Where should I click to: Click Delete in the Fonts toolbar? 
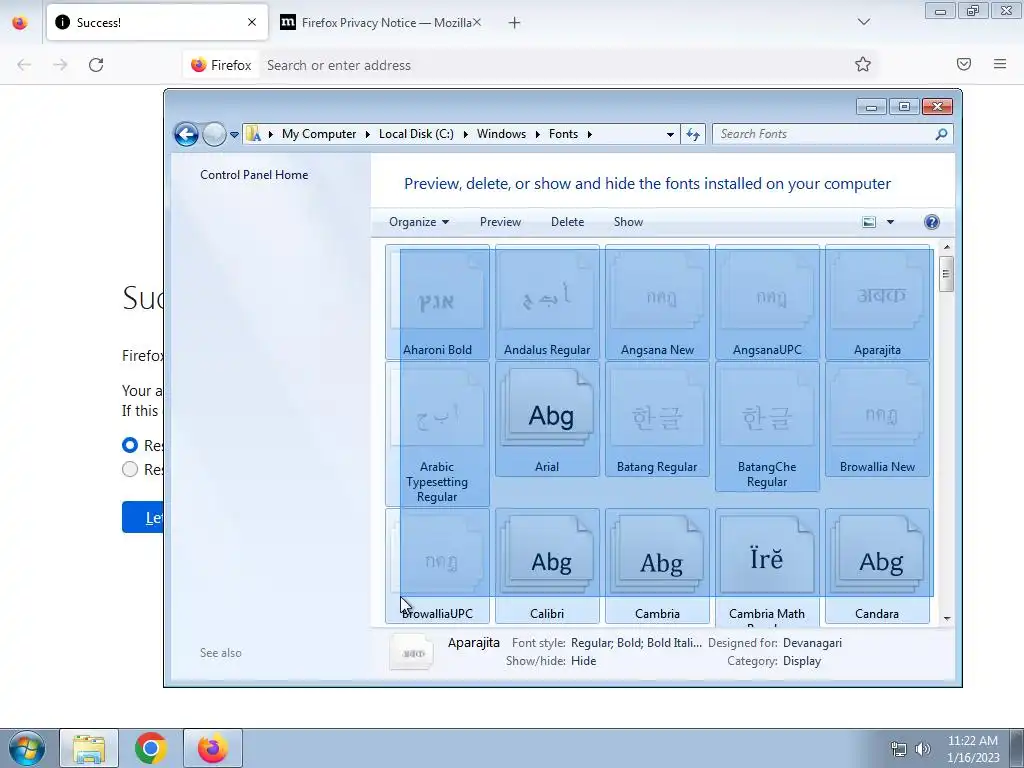[568, 222]
